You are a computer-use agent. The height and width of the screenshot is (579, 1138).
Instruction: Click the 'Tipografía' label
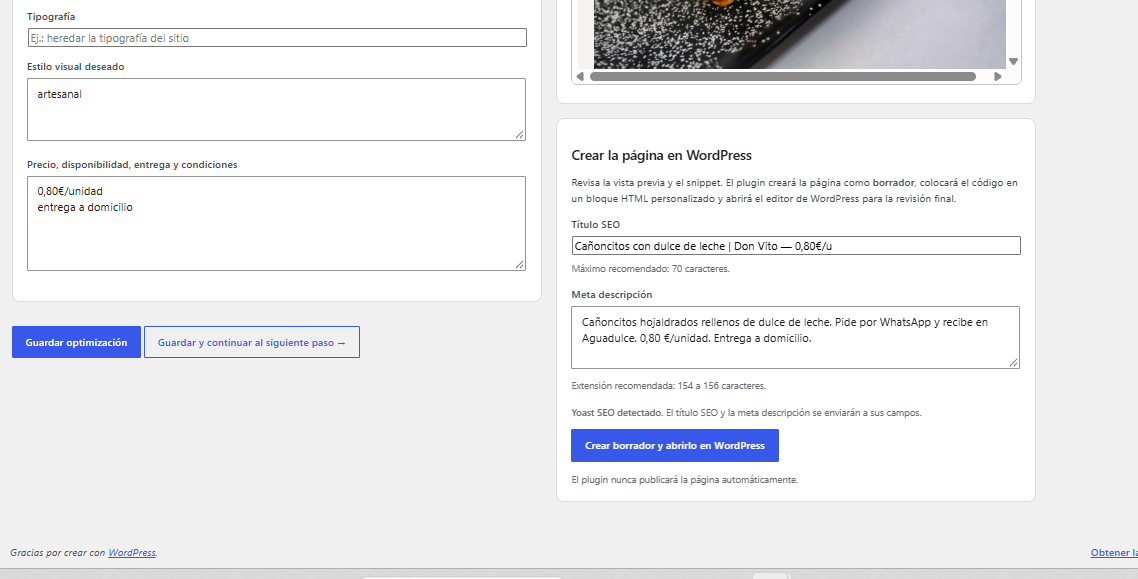coord(51,16)
